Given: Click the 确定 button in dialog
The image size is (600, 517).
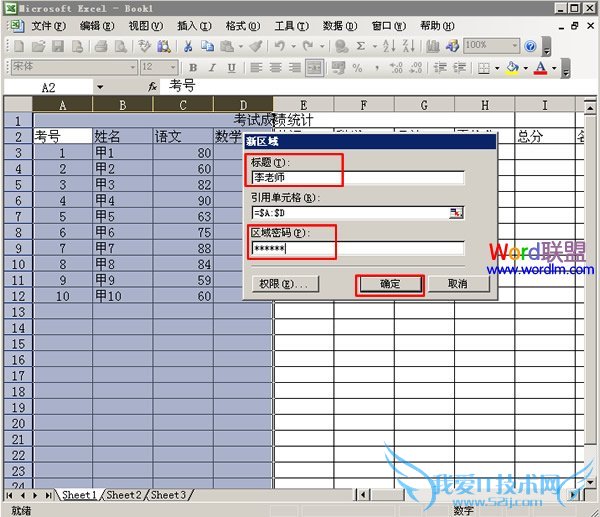Looking at the screenshot, I should (x=390, y=284).
